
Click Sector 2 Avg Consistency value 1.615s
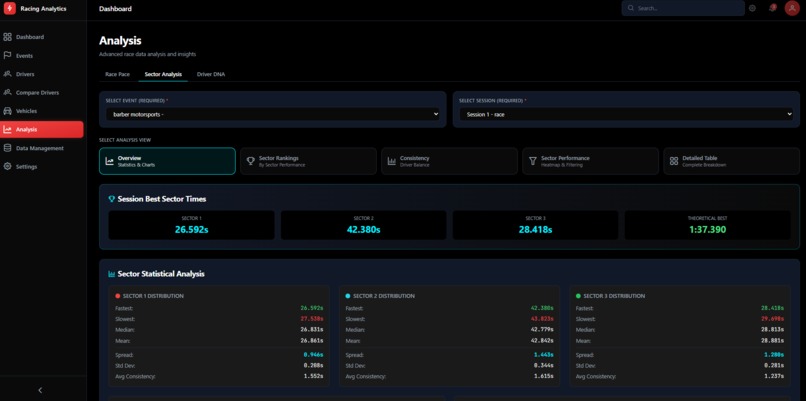(x=543, y=376)
